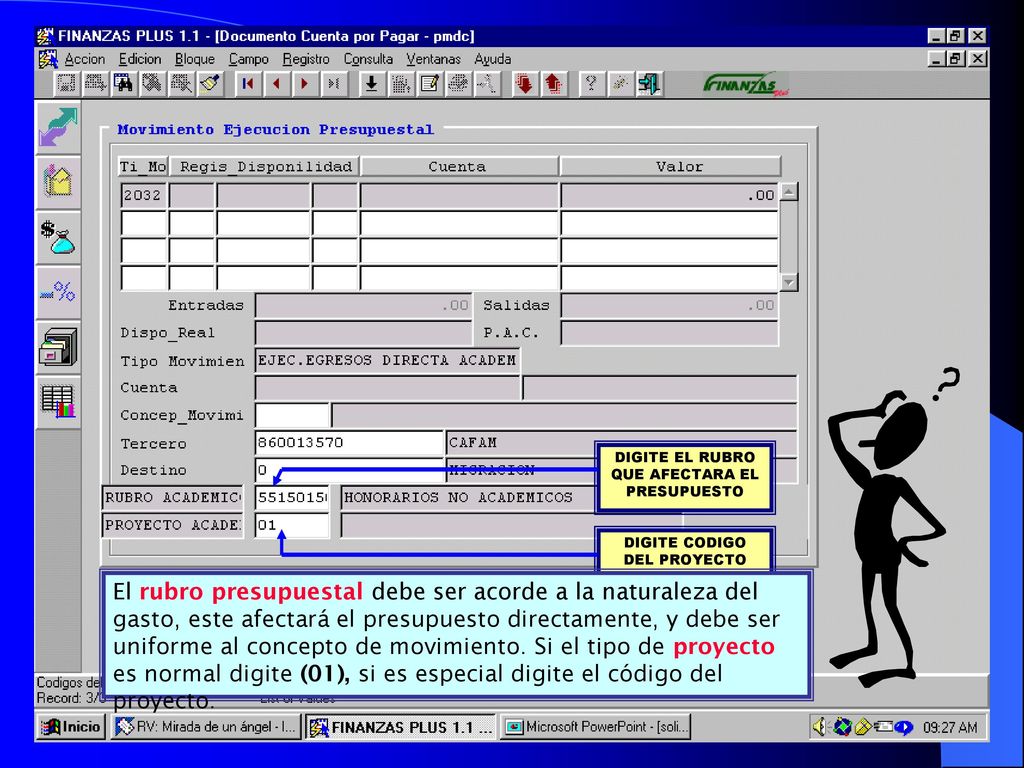1024x768 pixels.
Task: Click the paintbrush clear toolbar icon
Action: click(x=210, y=84)
